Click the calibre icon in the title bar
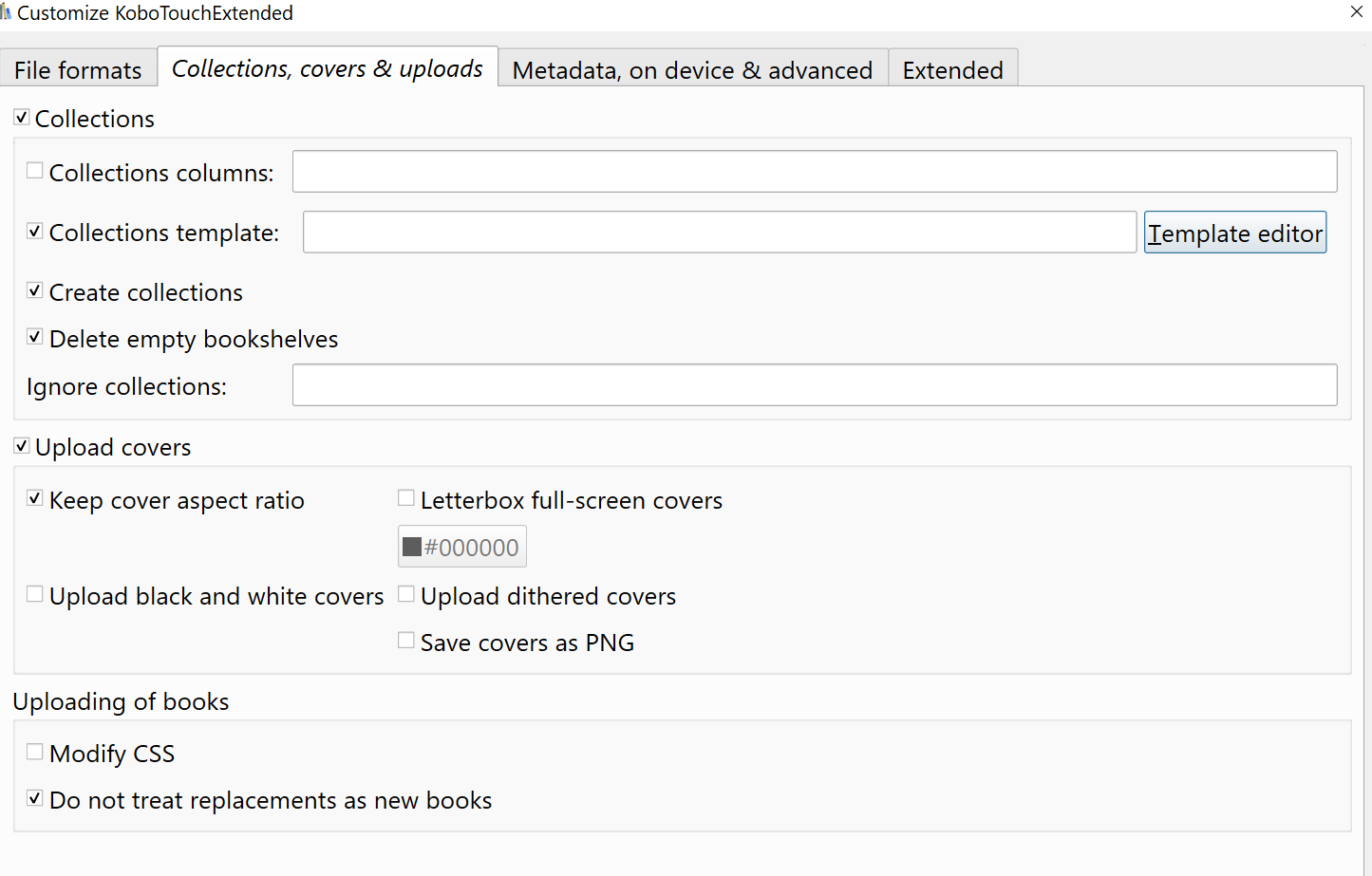1372x876 pixels. coord(6,12)
